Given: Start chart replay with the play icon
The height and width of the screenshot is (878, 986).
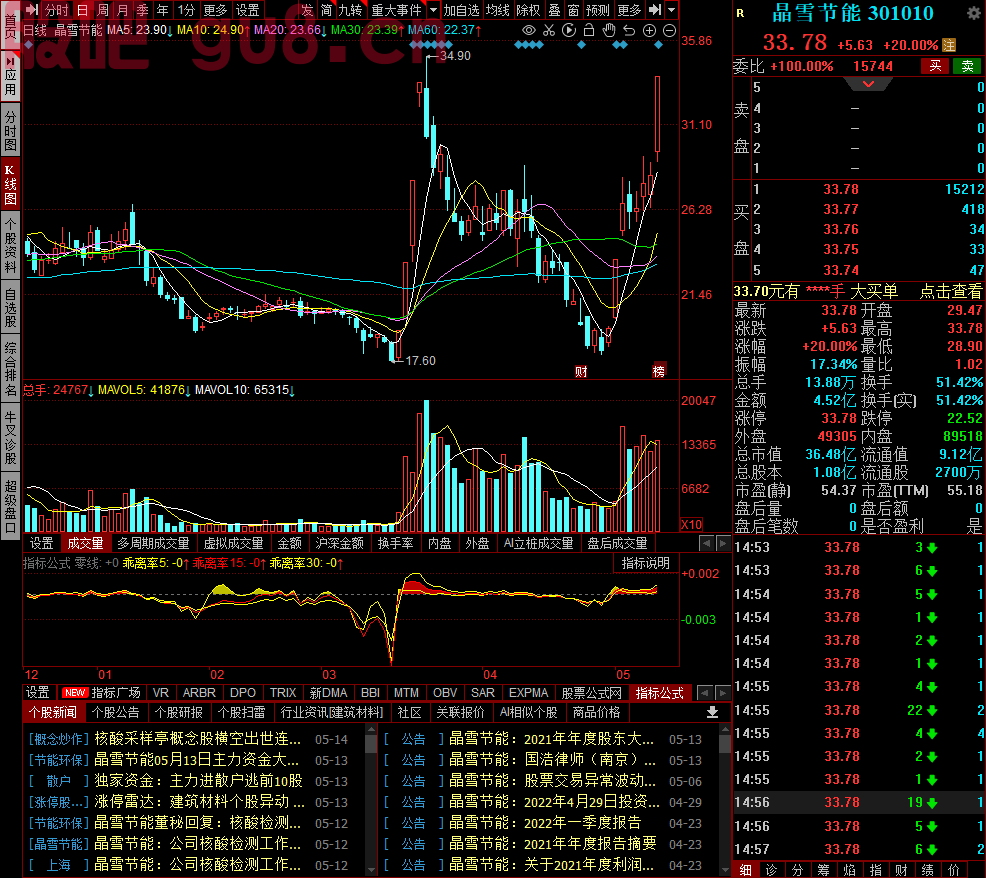Looking at the screenshot, I should tap(569, 30).
